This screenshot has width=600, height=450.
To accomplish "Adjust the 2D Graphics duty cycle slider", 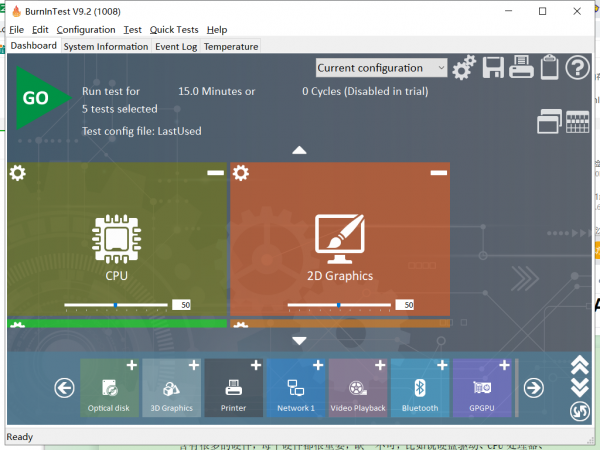I will coord(339,305).
